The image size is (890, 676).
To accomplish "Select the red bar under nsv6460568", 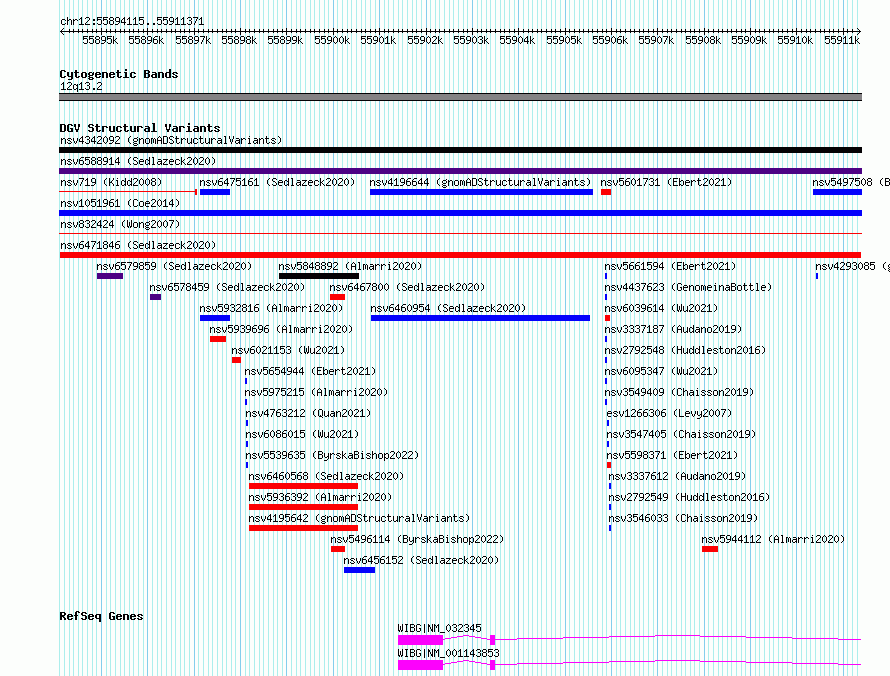I will click(303, 486).
